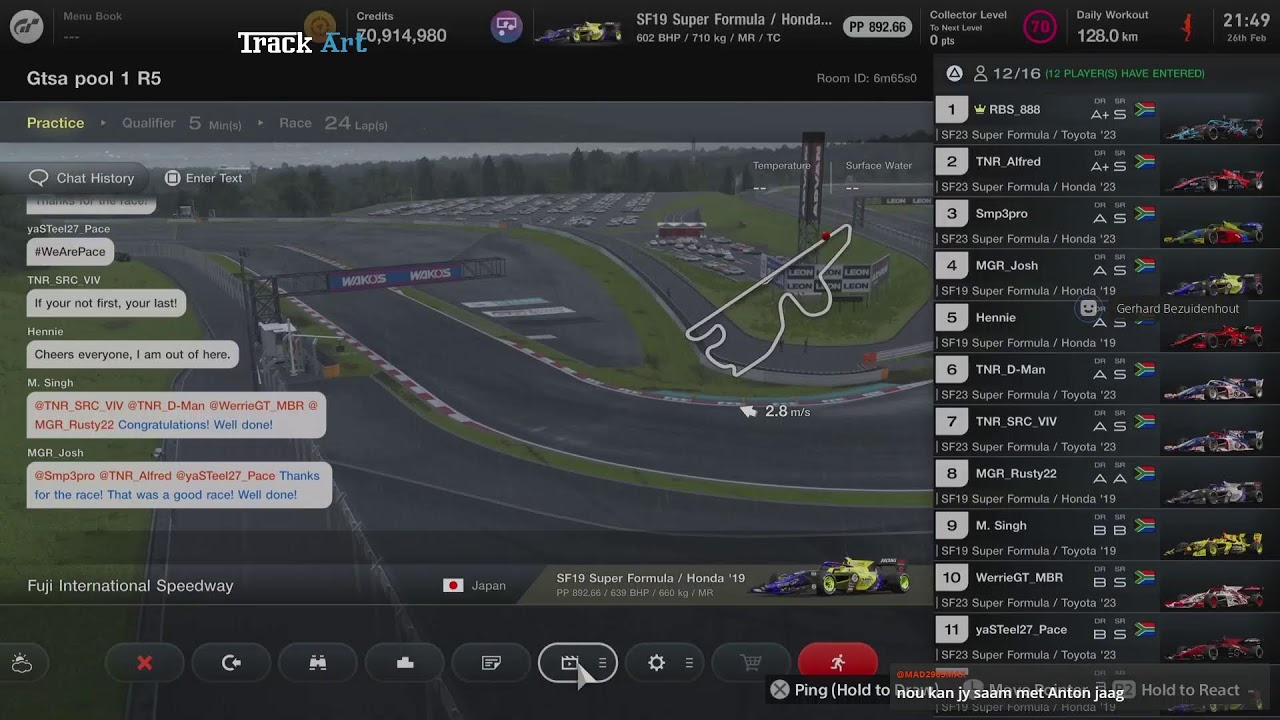The height and width of the screenshot is (720, 1280).
Task: Click MGR_Josh's 'Thanks for the race!' message
Action: click(x=179, y=485)
